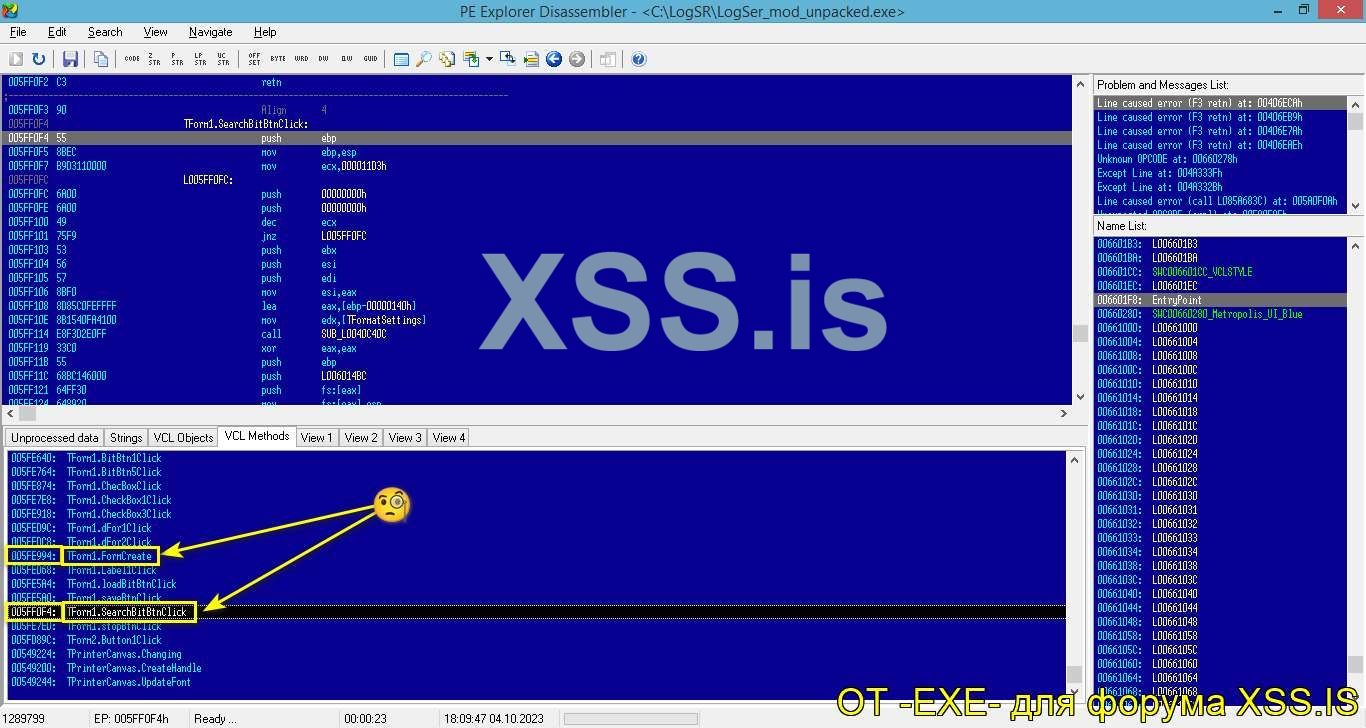The image size is (1366, 728).
Task: Open the File menu
Action: [x=18, y=32]
